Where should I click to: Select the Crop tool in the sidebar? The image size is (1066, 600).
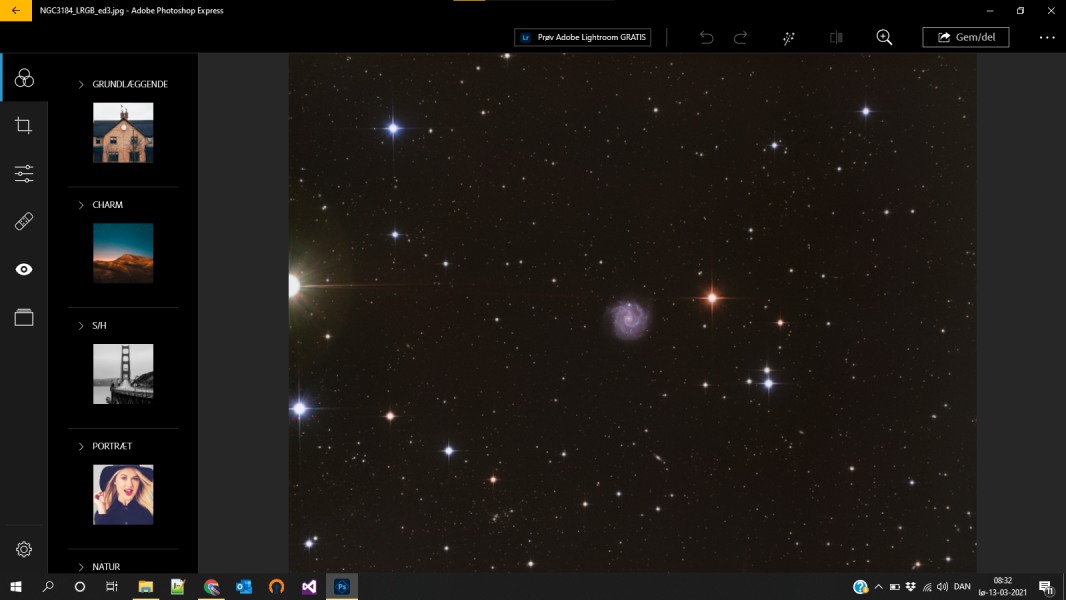coord(24,125)
